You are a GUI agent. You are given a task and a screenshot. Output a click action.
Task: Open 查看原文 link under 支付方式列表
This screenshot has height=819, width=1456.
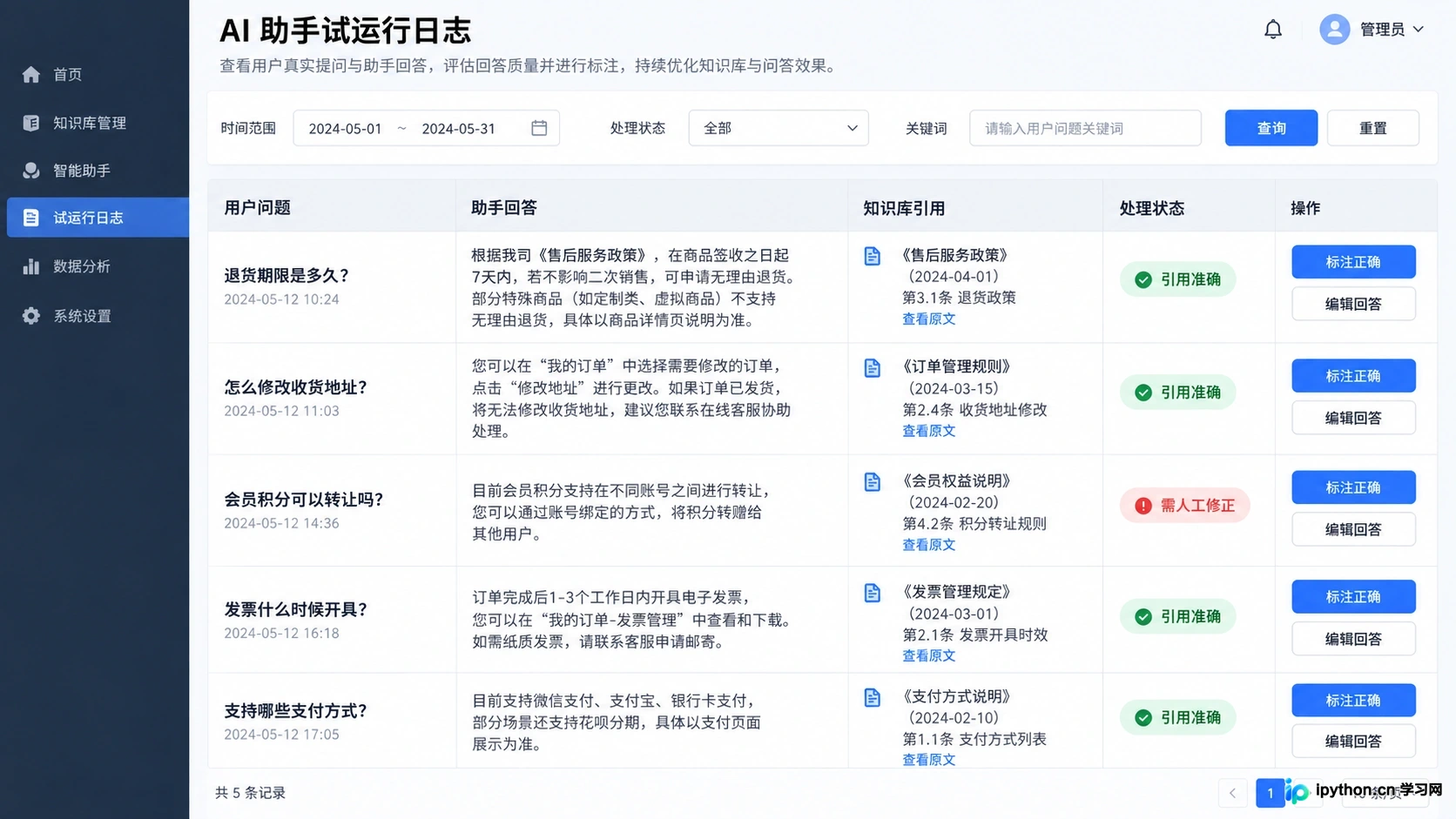click(x=928, y=760)
